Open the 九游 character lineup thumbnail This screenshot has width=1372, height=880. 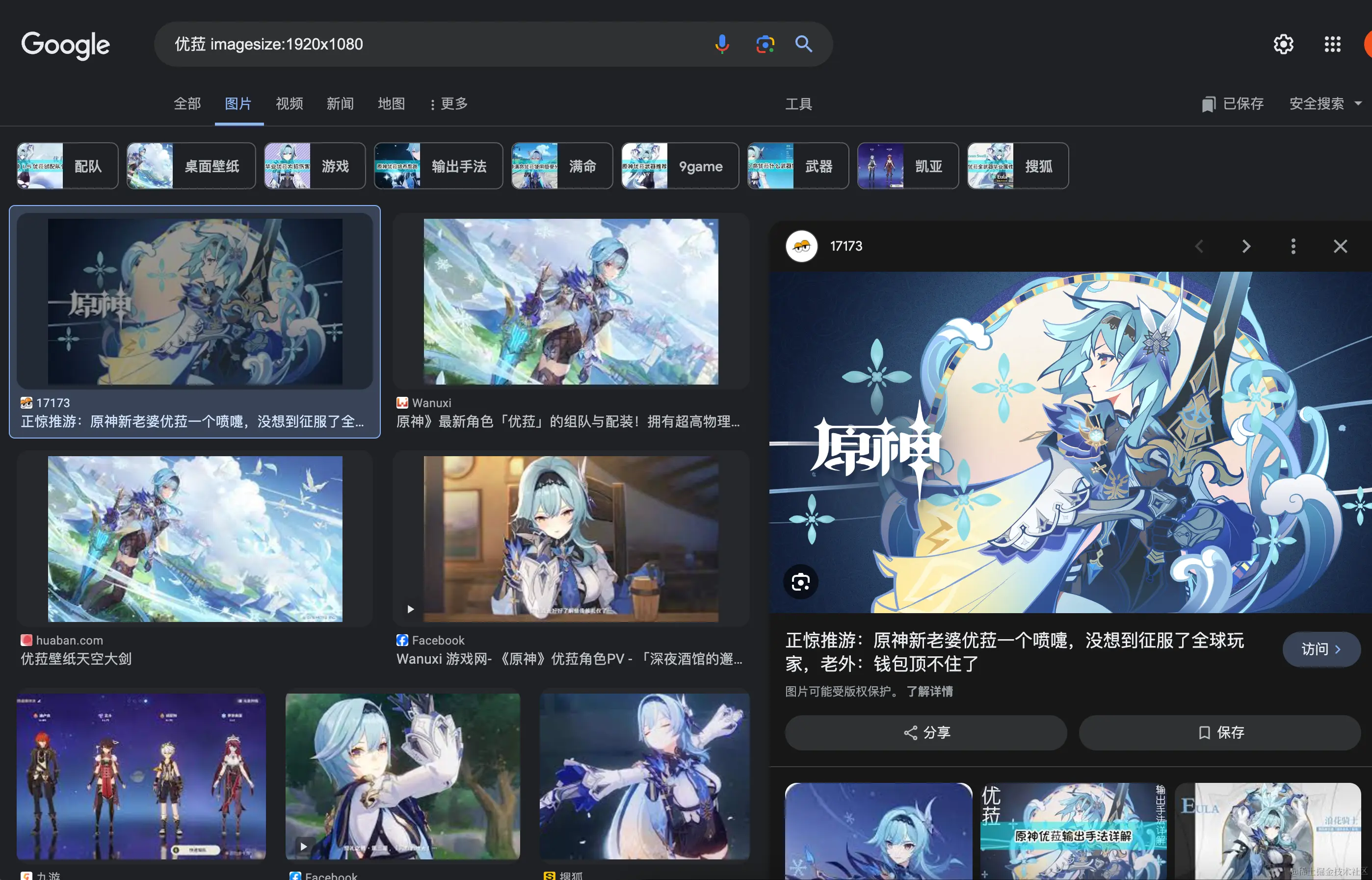click(141, 776)
